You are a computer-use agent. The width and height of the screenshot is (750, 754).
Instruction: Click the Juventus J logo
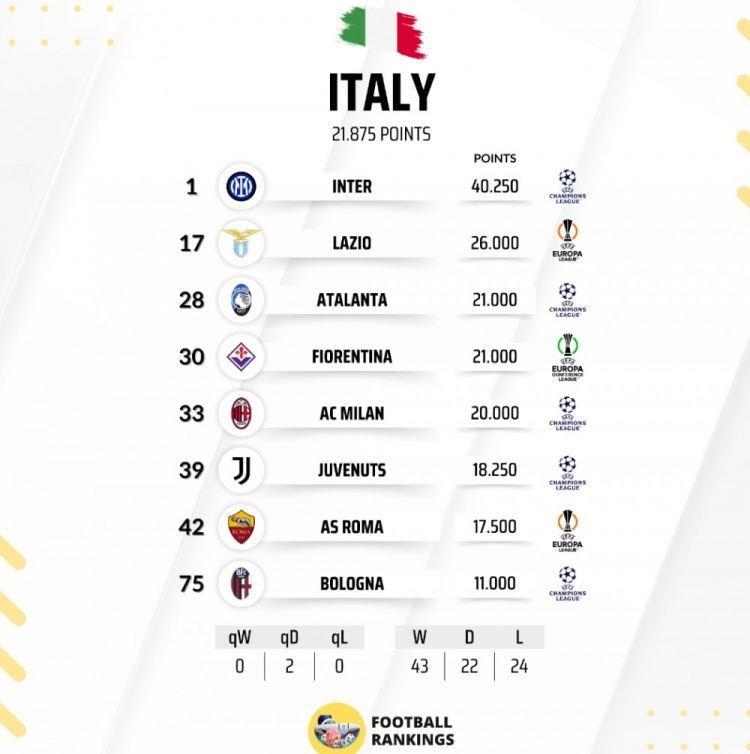pyautogui.click(x=241, y=470)
